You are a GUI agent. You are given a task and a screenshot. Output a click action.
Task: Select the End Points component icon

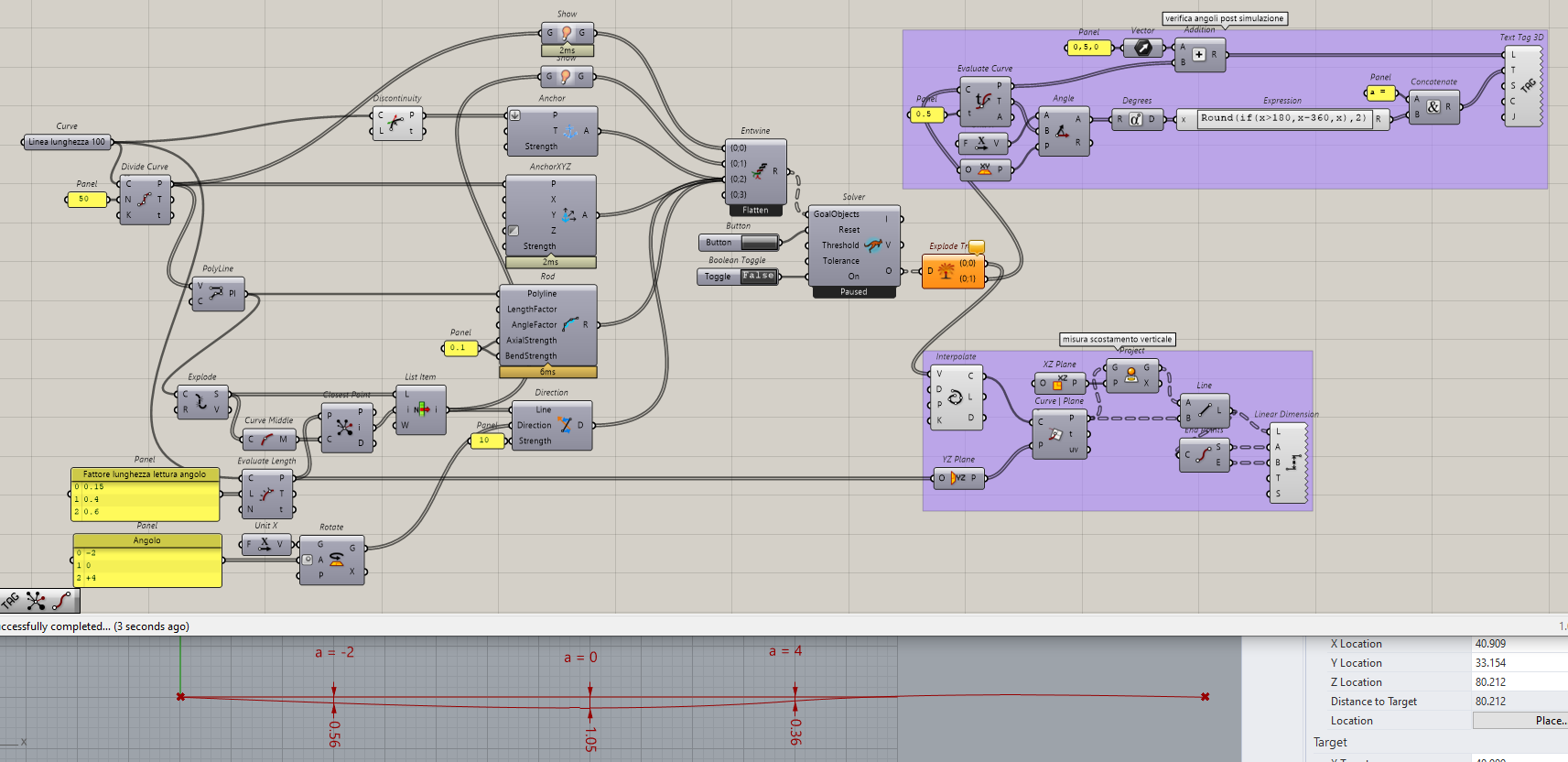1203,454
